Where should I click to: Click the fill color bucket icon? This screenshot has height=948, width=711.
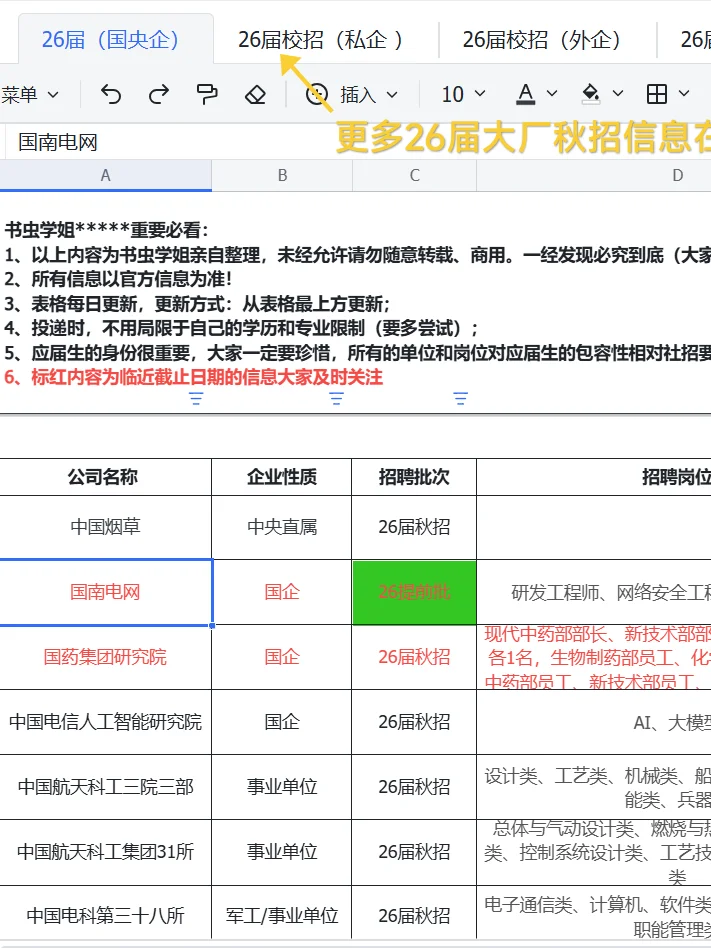tap(591, 94)
